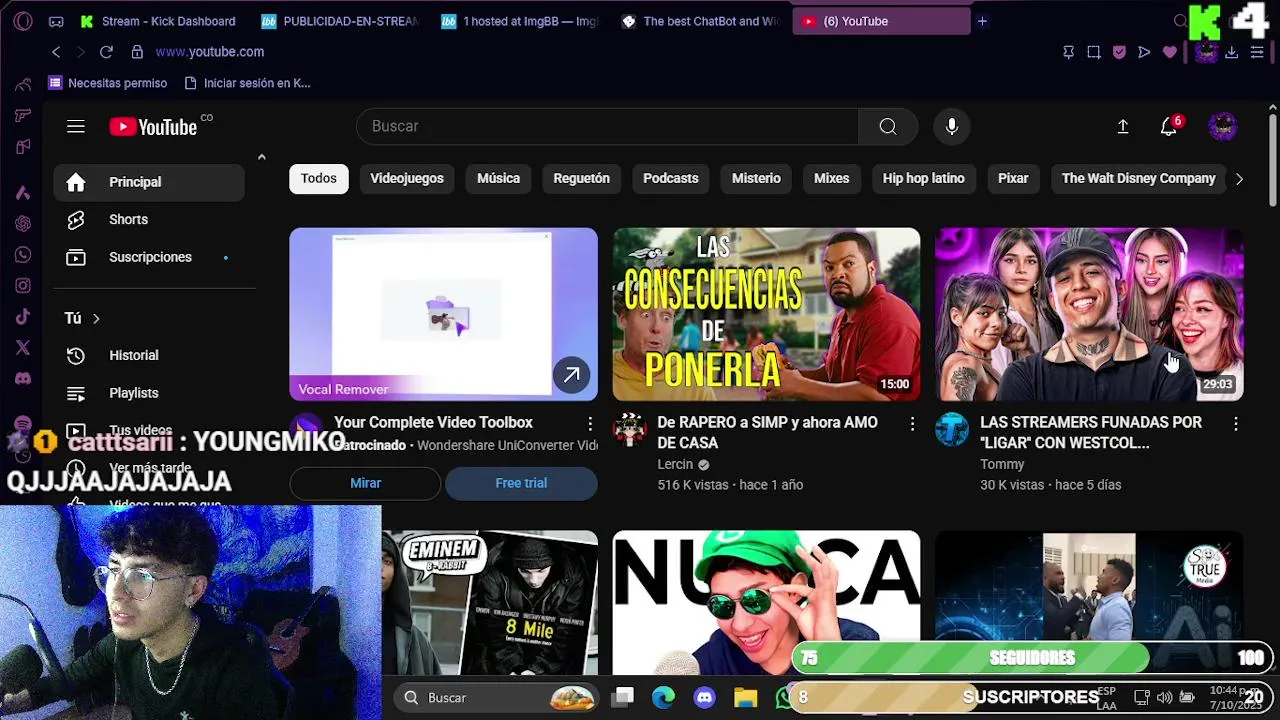Select the Podcasts filter chip
This screenshot has width=1280, height=720.
(x=671, y=178)
